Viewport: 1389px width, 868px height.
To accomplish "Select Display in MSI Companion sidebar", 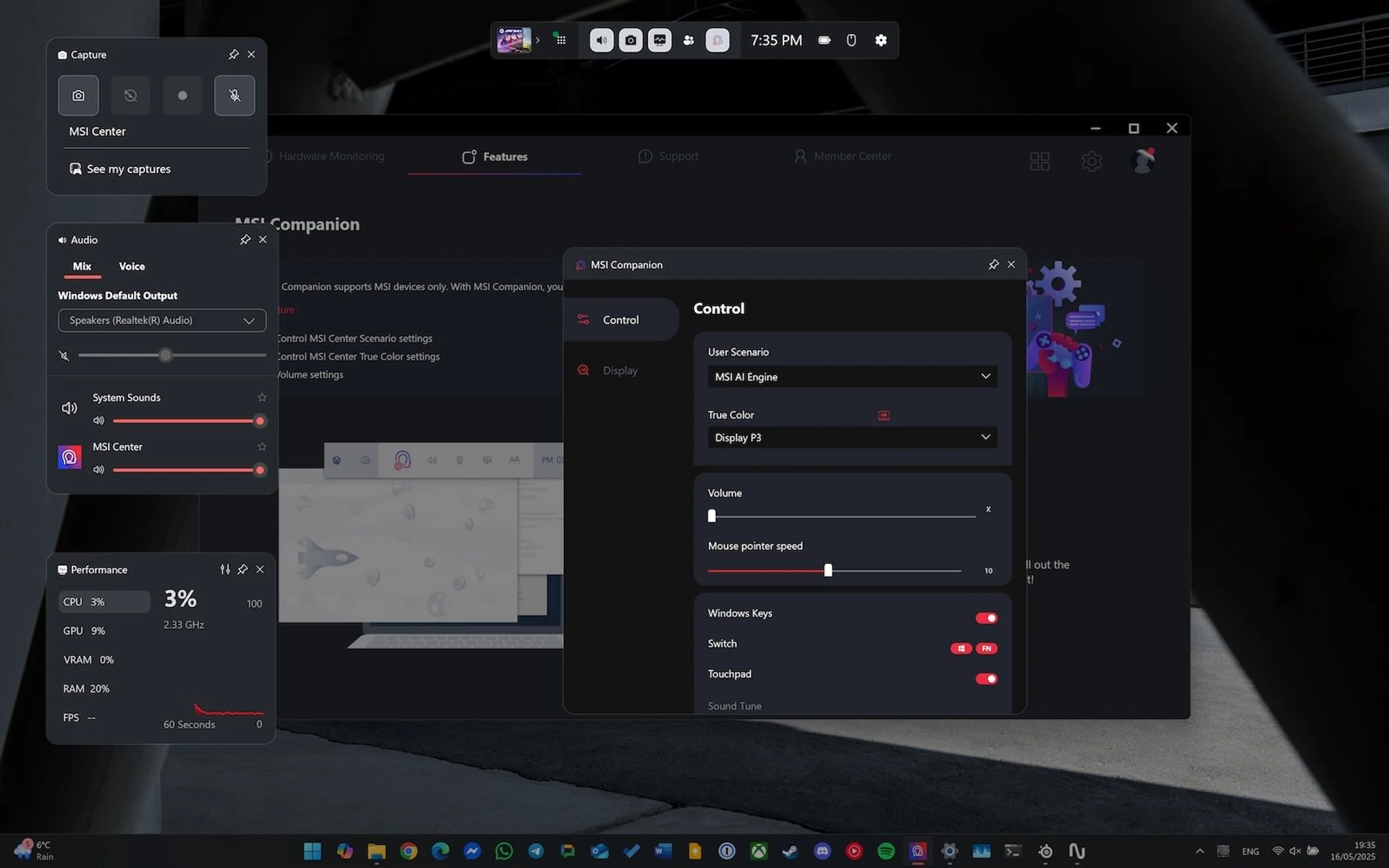I will 621,370.
